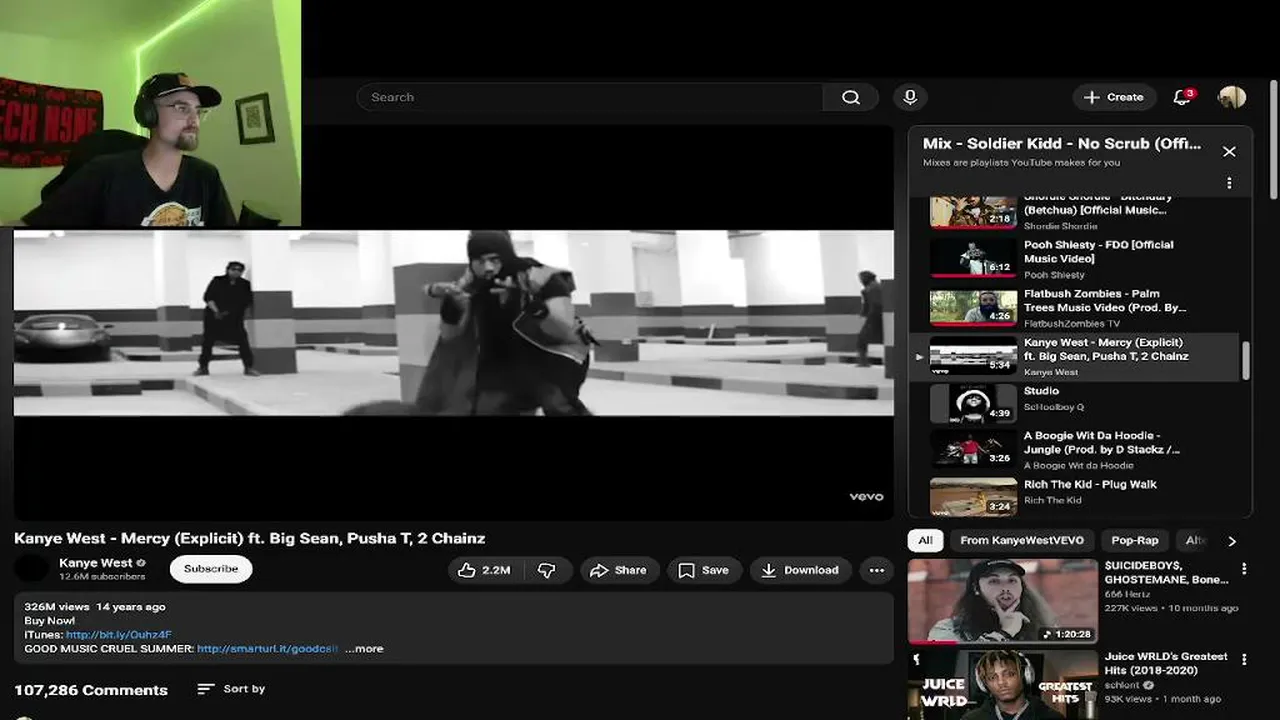Activate voice search microphone
This screenshot has width=1280, height=720.
tap(910, 97)
